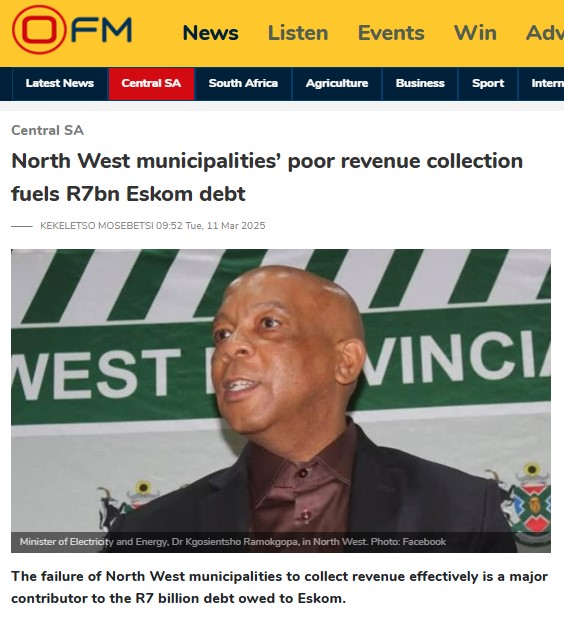Click the OFM logo
564x619 pixels.
click(x=72, y=30)
